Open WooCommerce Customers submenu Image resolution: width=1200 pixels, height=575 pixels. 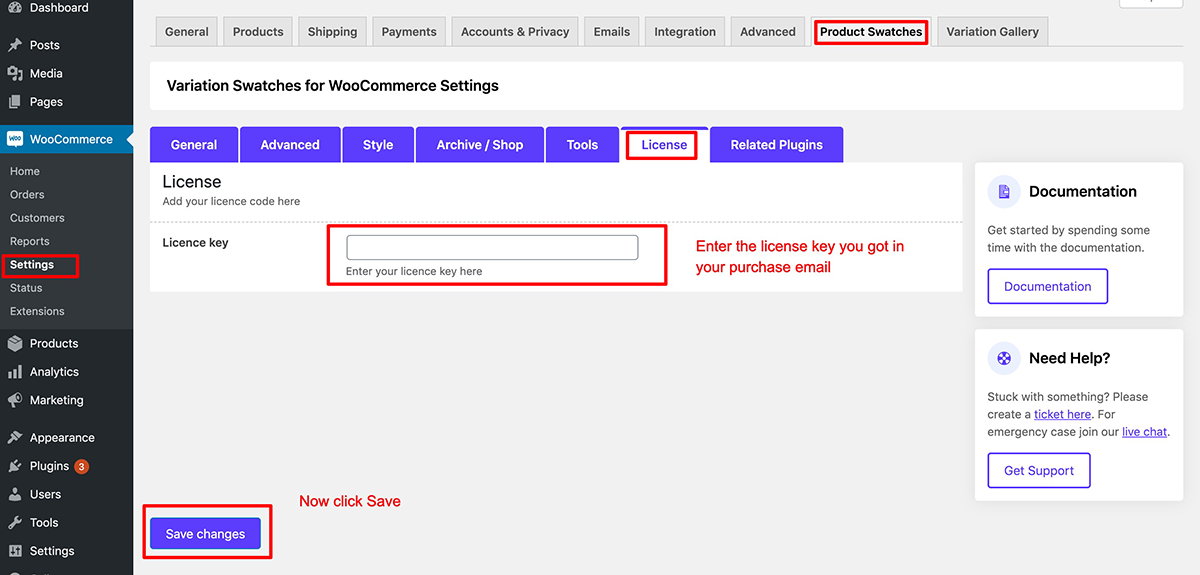tap(37, 218)
